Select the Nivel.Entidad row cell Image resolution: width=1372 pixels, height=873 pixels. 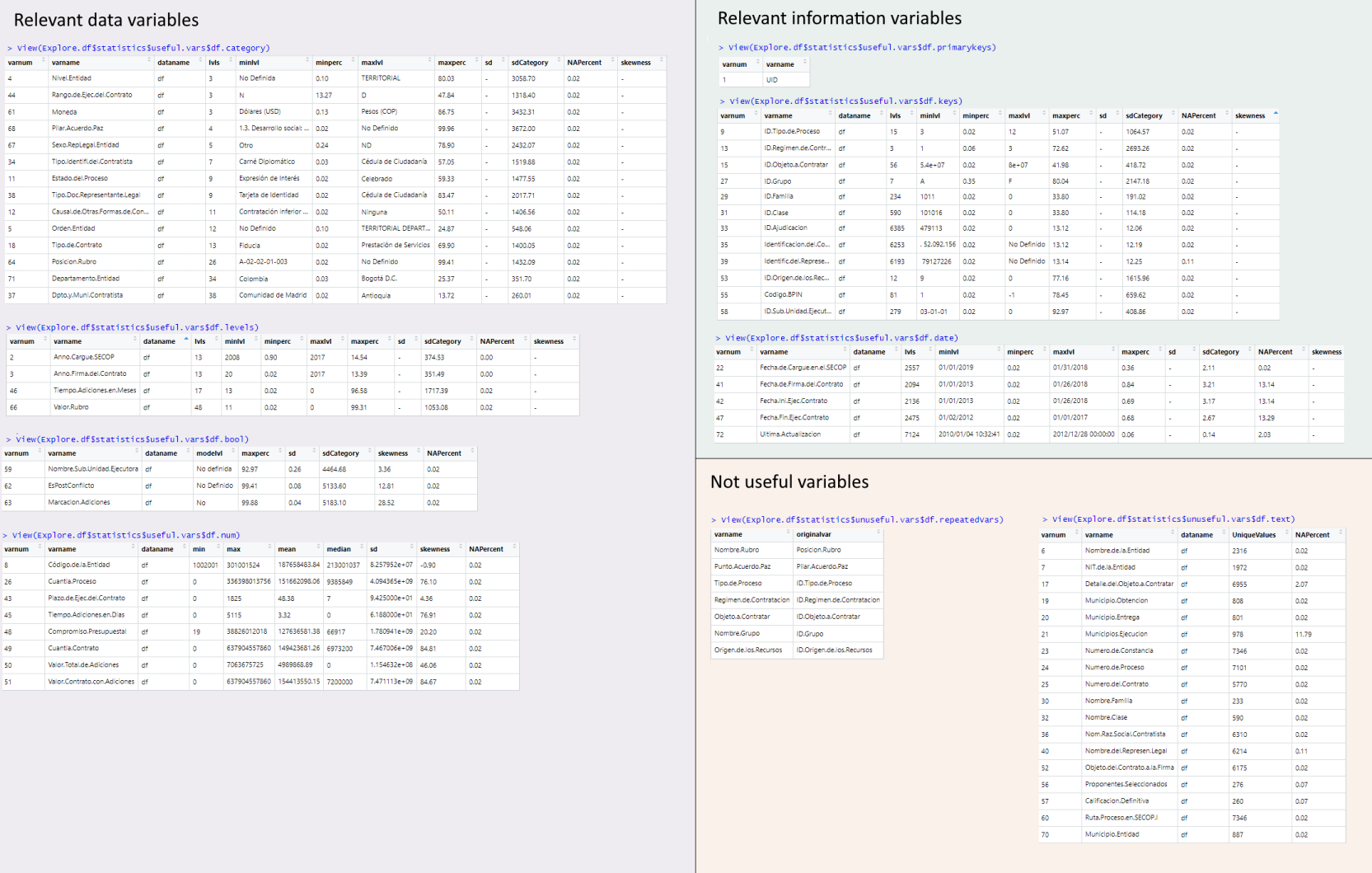point(72,78)
